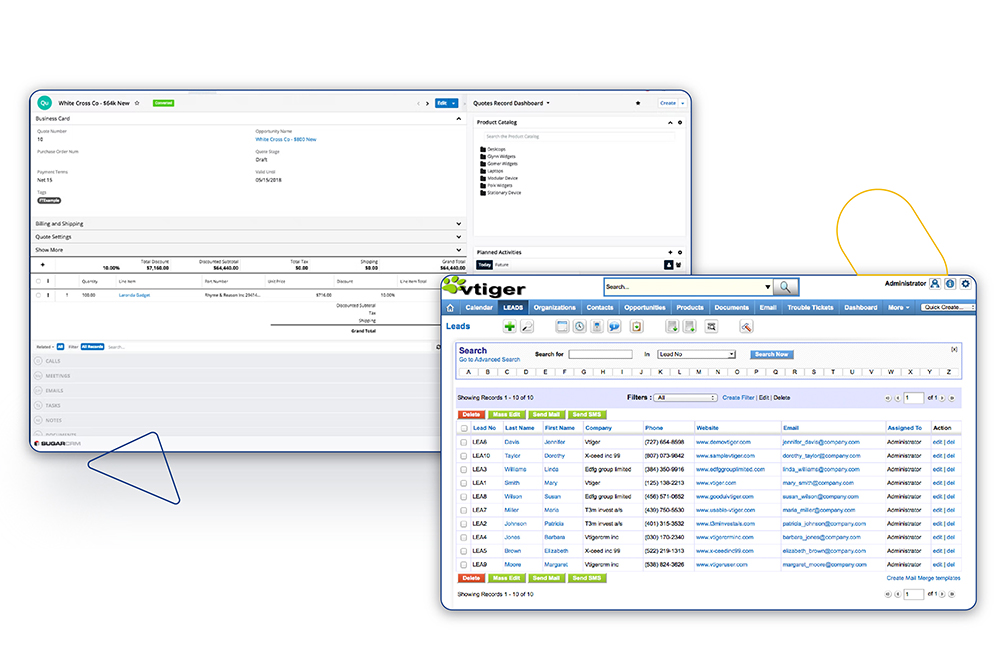Click the magnifier search icon beside green plus

tap(527, 326)
